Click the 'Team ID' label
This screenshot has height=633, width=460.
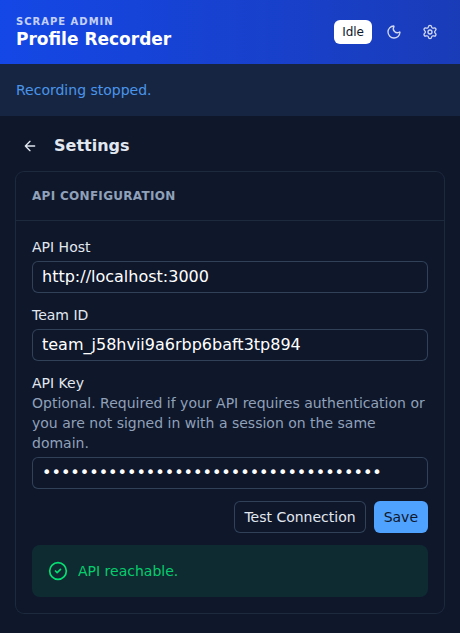60,315
